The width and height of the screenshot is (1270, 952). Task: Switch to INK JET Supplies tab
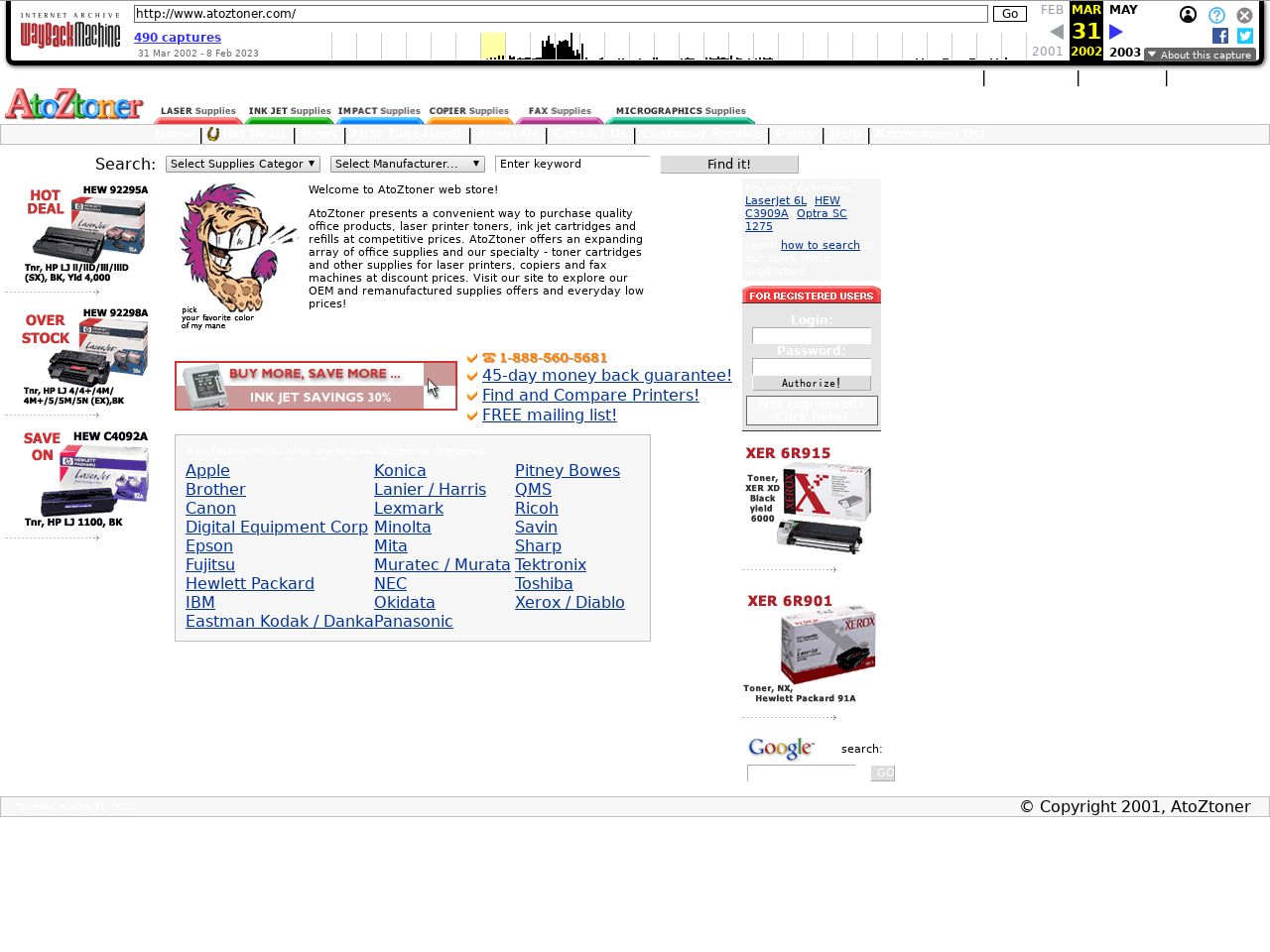290,112
